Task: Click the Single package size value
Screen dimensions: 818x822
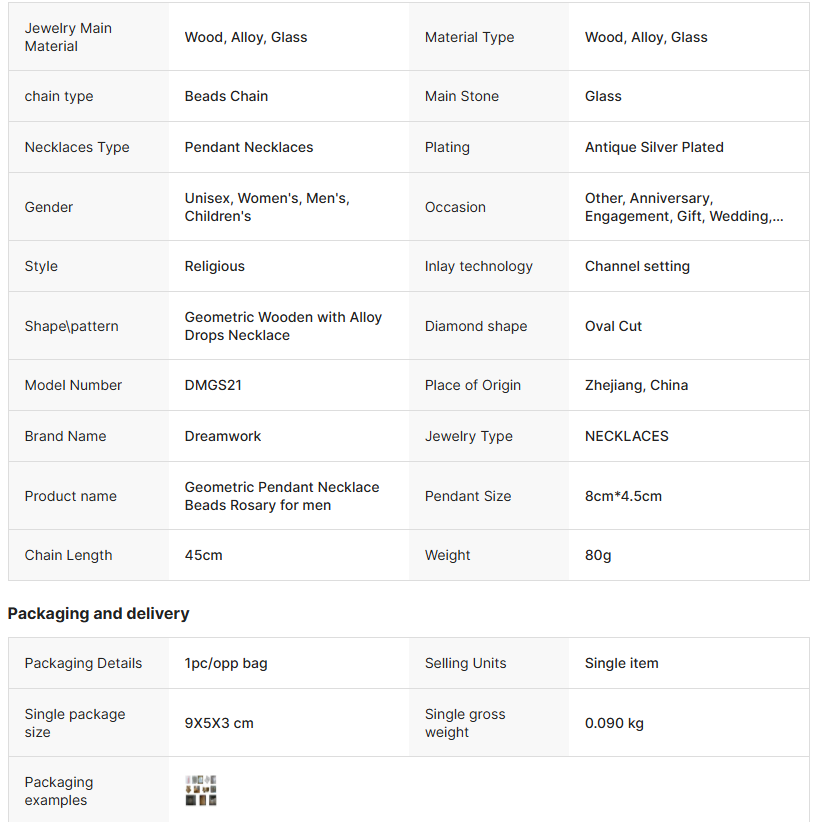Action: tap(219, 723)
